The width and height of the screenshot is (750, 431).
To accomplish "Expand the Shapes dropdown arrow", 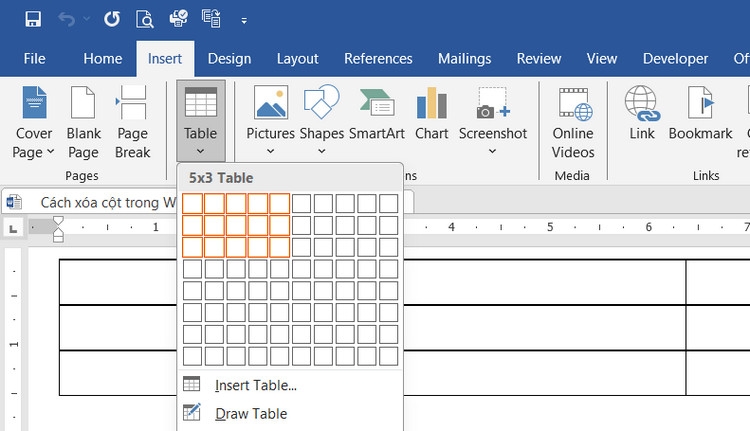I will click(x=322, y=151).
